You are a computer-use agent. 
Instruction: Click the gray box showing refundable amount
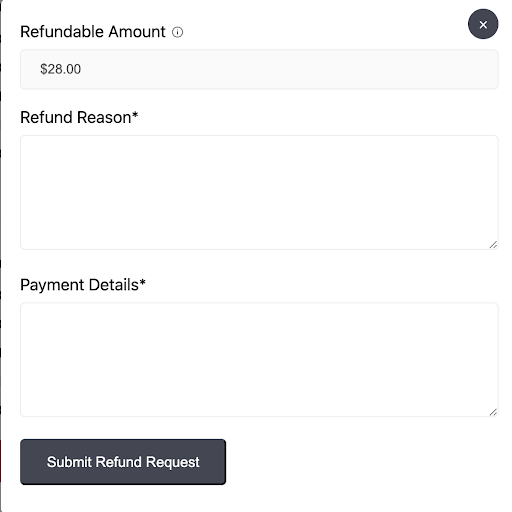tap(259, 69)
